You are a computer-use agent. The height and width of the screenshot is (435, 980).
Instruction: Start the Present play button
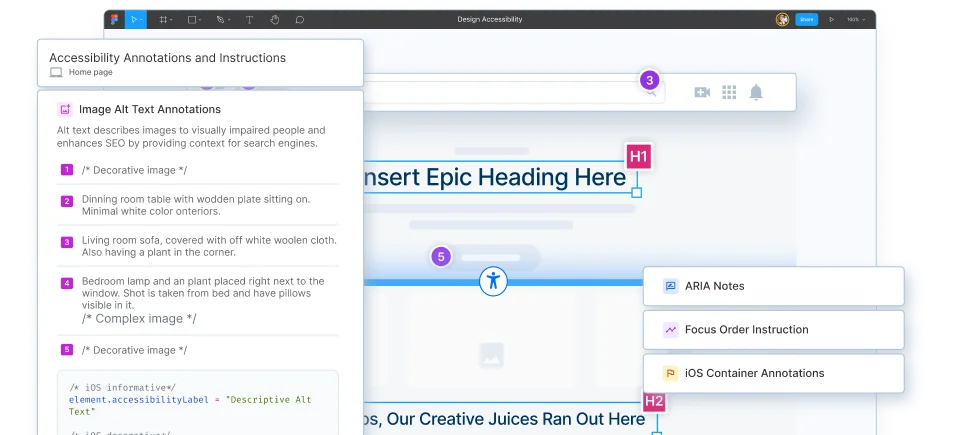coord(832,19)
